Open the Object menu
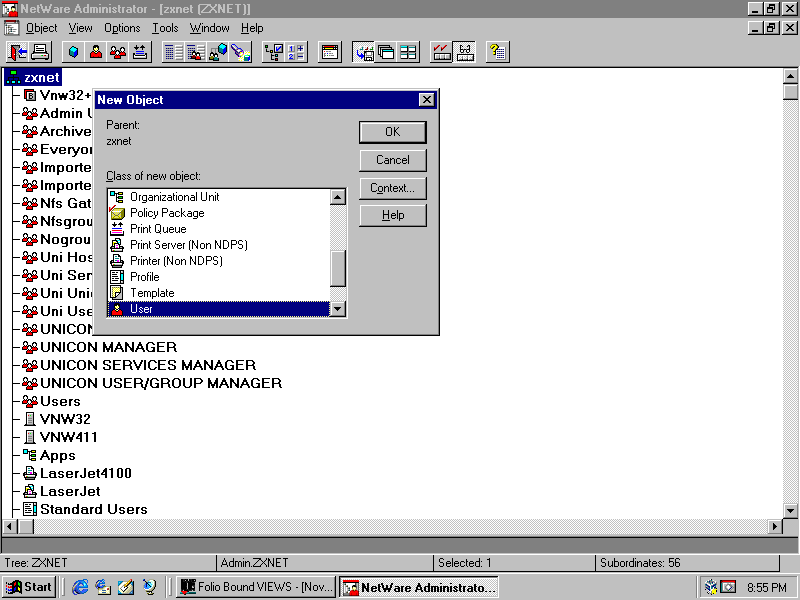This screenshot has width=800, height=600. click(41, 28)
